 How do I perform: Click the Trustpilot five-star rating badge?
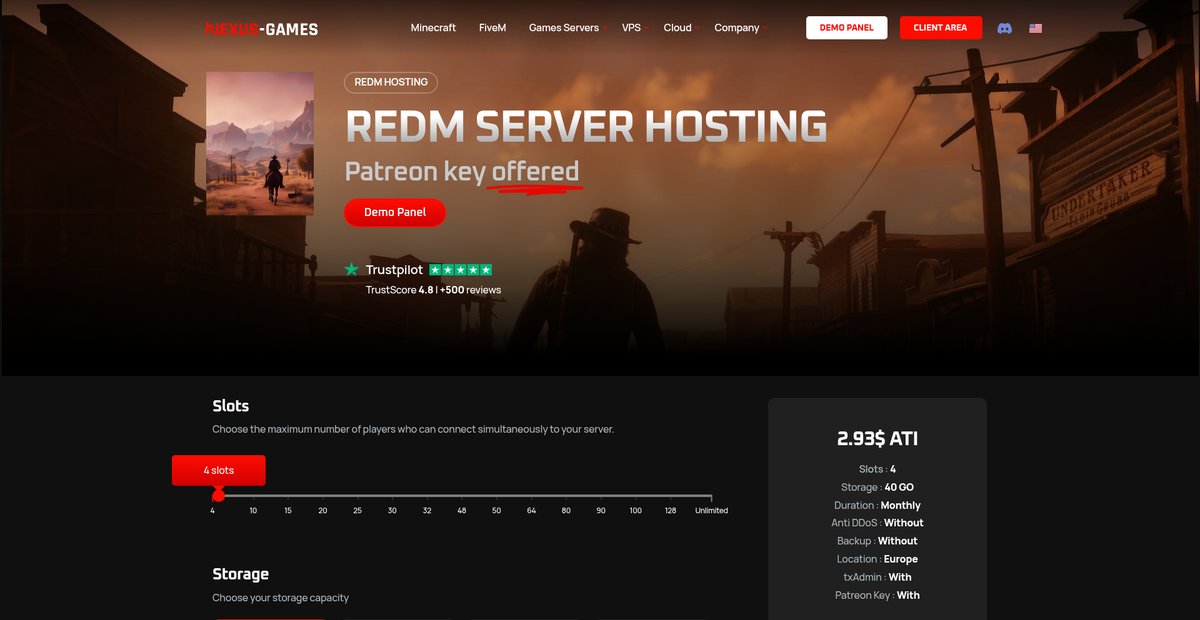460,270
